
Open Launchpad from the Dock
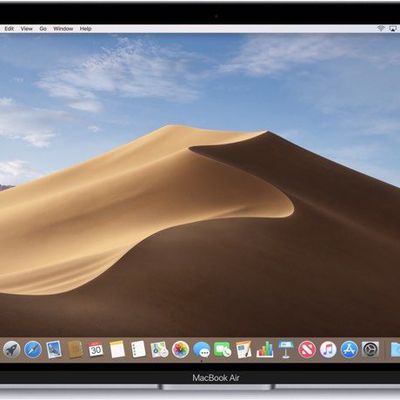coord(12,350)
